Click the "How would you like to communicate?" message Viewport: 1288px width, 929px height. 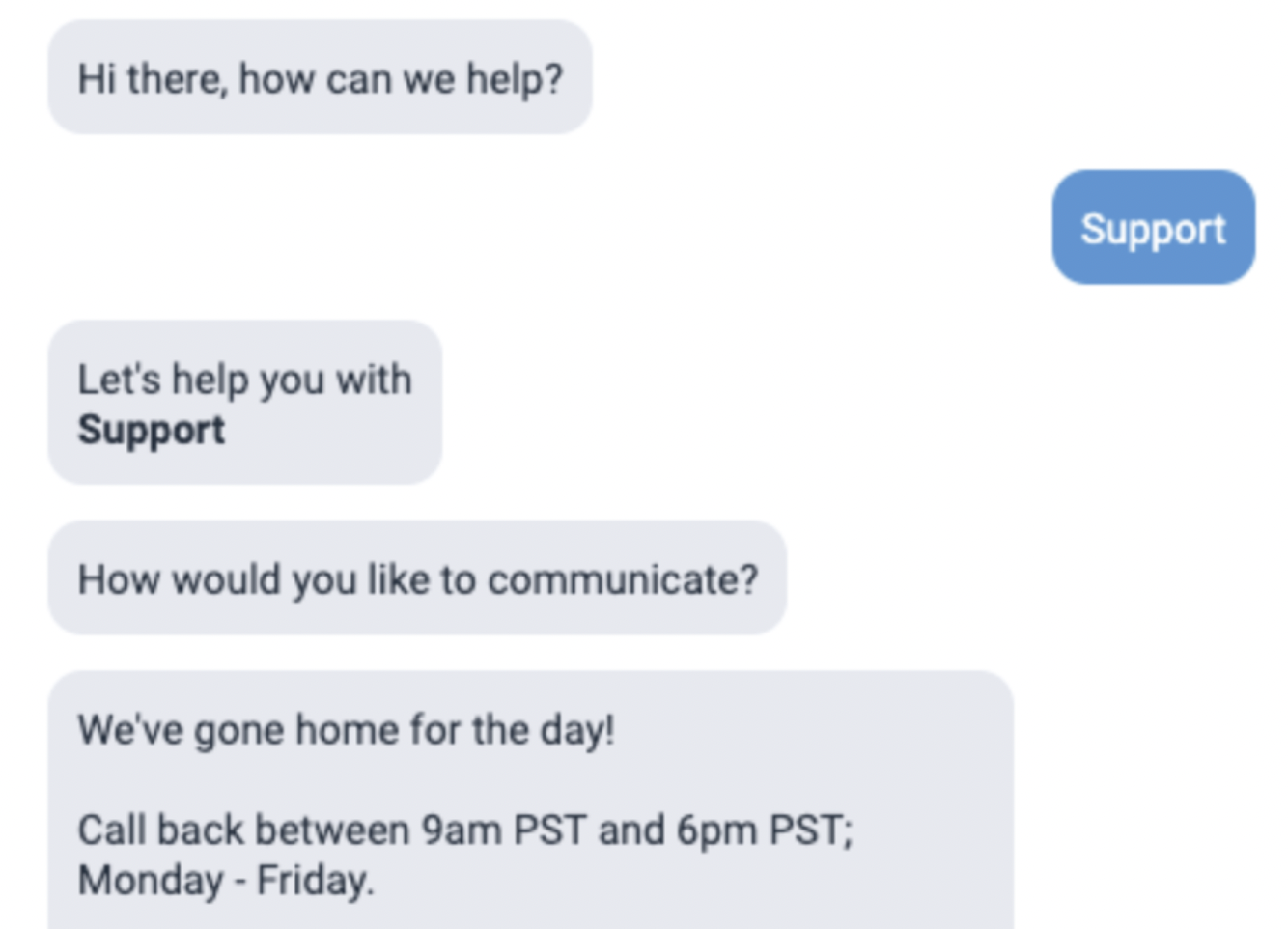click(x=417, y=579)
